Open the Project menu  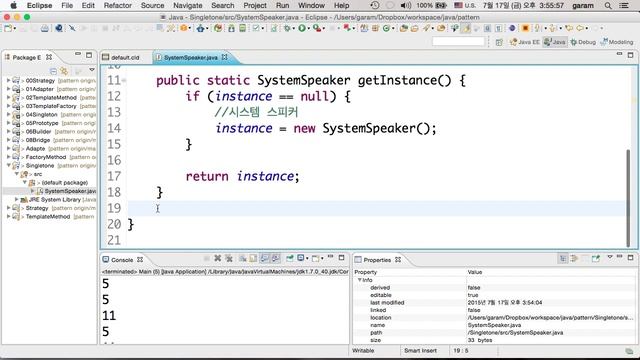click(255, 5)
